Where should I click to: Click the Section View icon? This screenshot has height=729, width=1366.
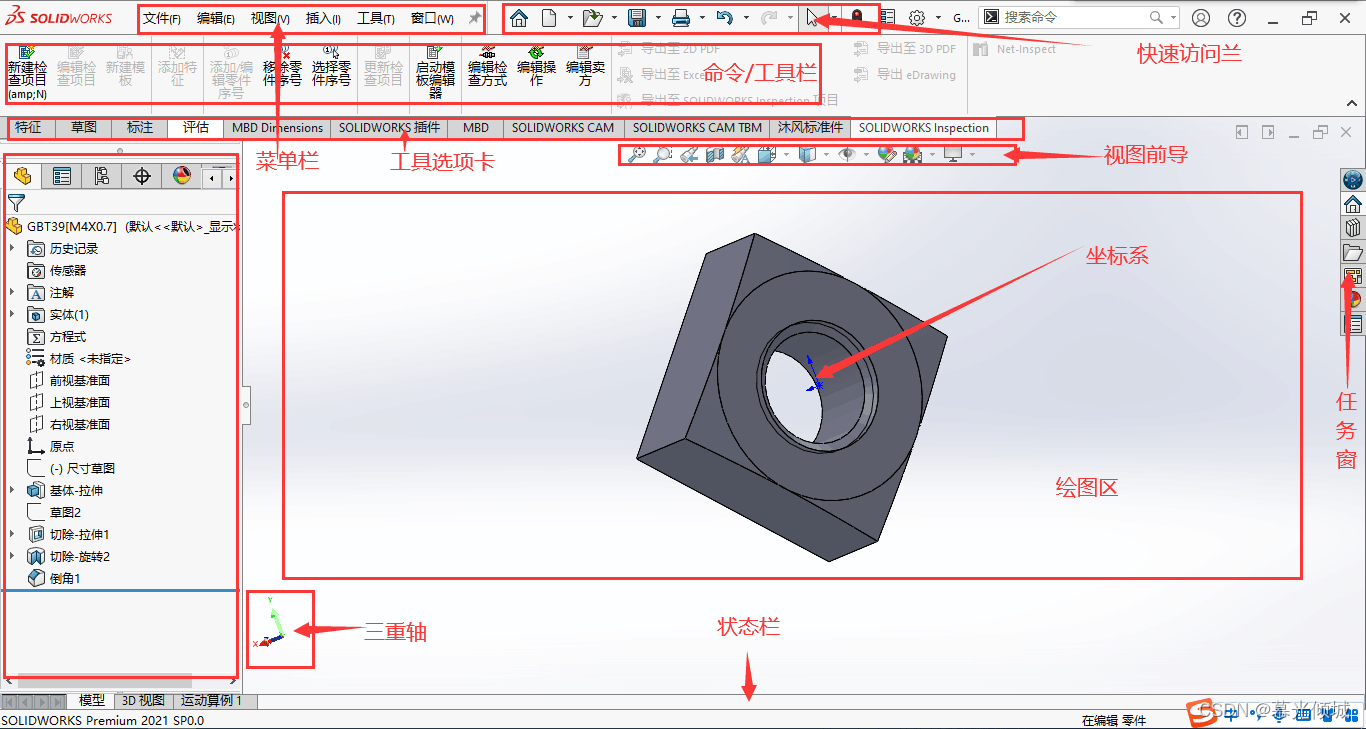714,154
